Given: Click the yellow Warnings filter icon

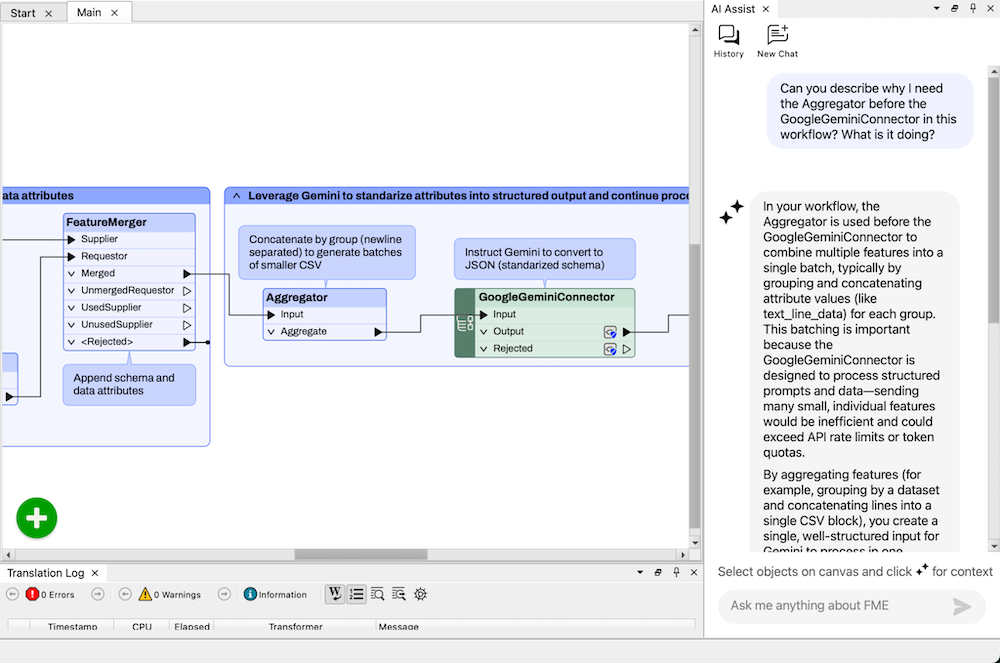Looking at the screenshot, I should point(145,594).
